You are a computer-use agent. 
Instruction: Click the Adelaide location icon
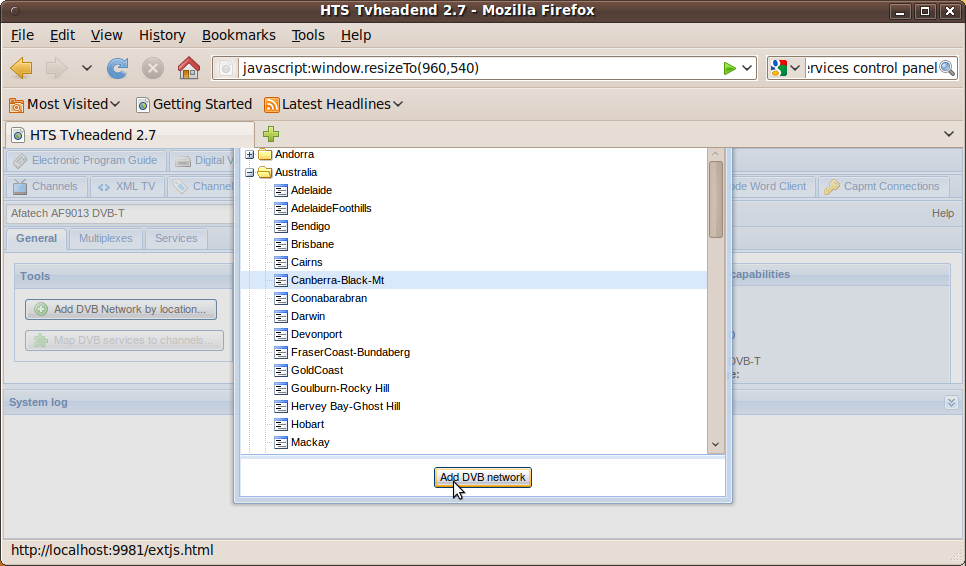281,190
